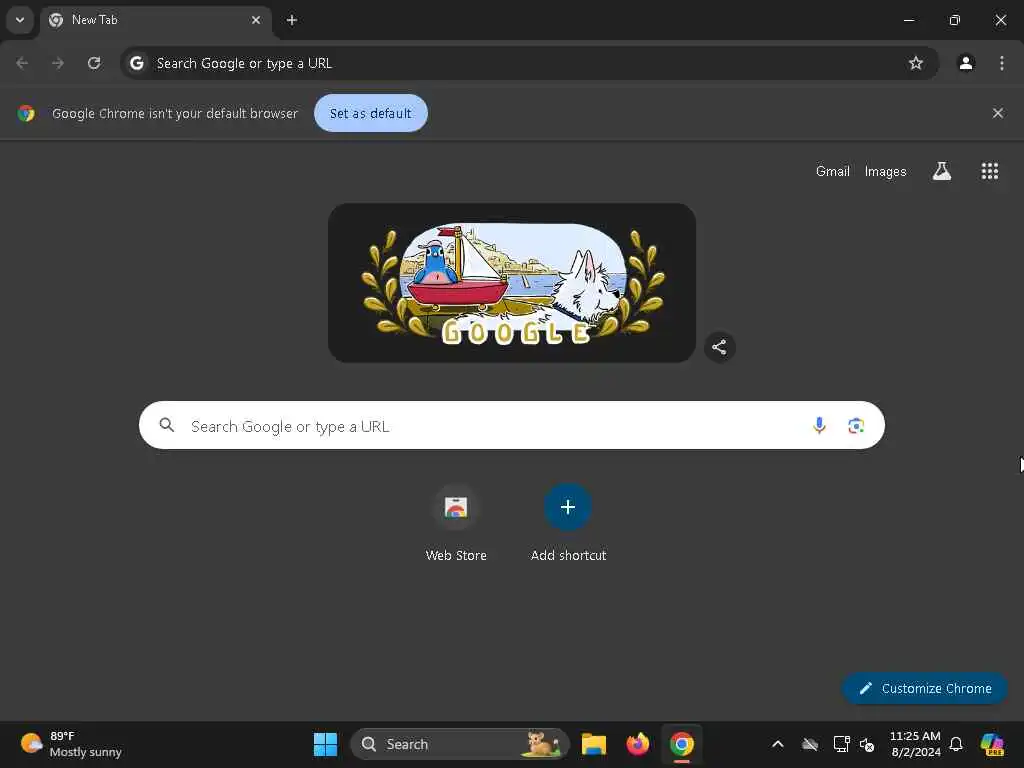Open the network display tray icon
1024x768 pixels.
pos(841,744)
